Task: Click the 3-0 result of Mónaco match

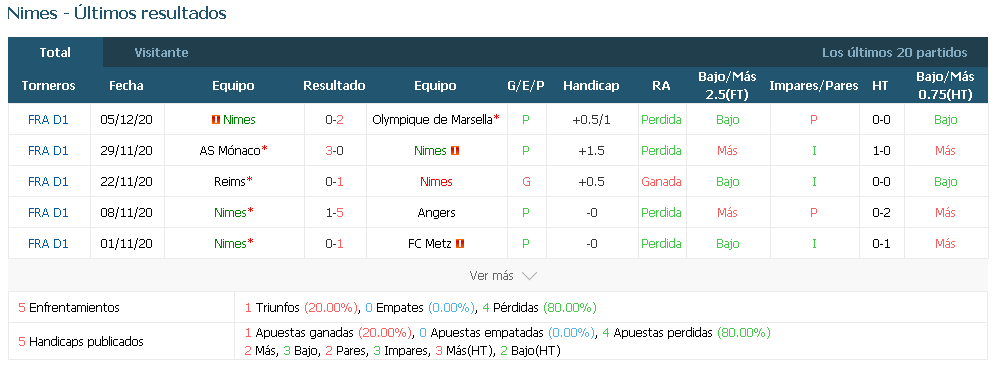Action: 334,151
